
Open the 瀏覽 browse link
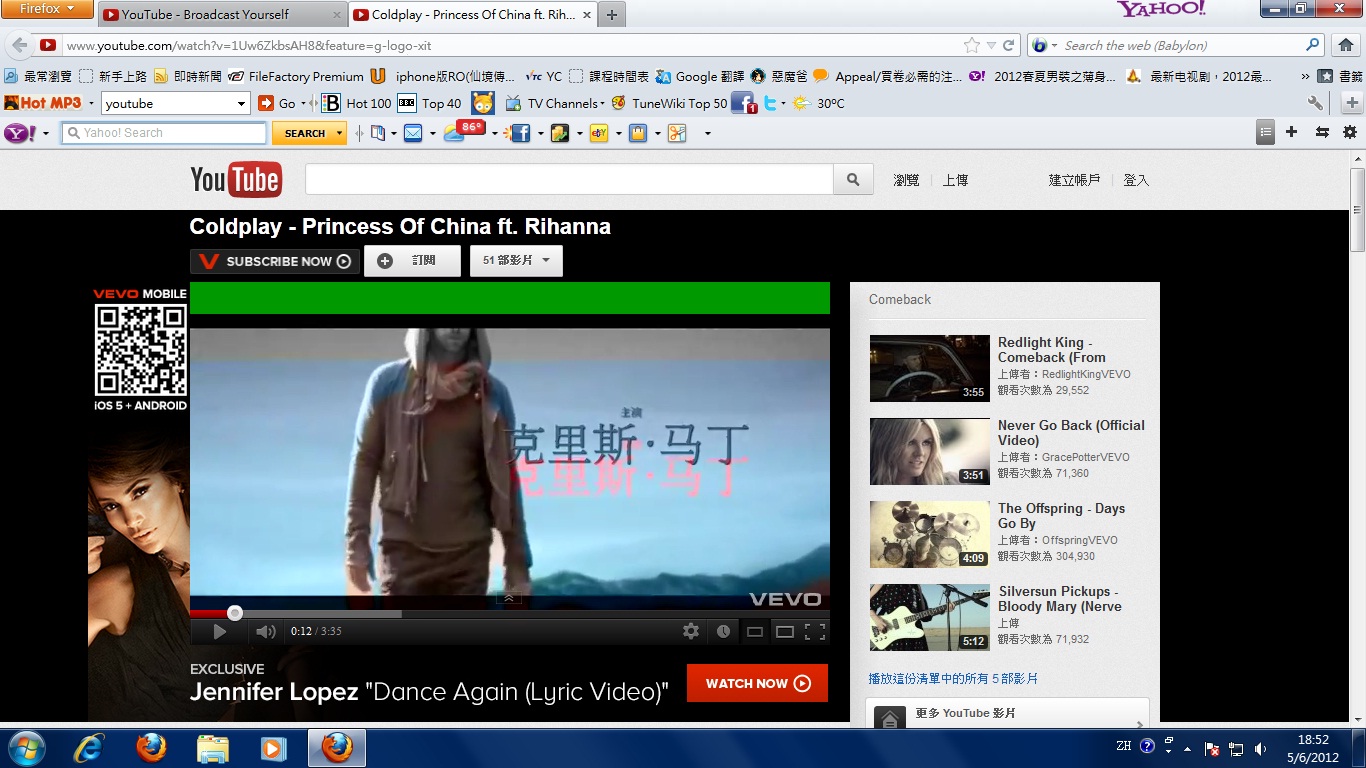pyautogui.click(x=906, y=180)
